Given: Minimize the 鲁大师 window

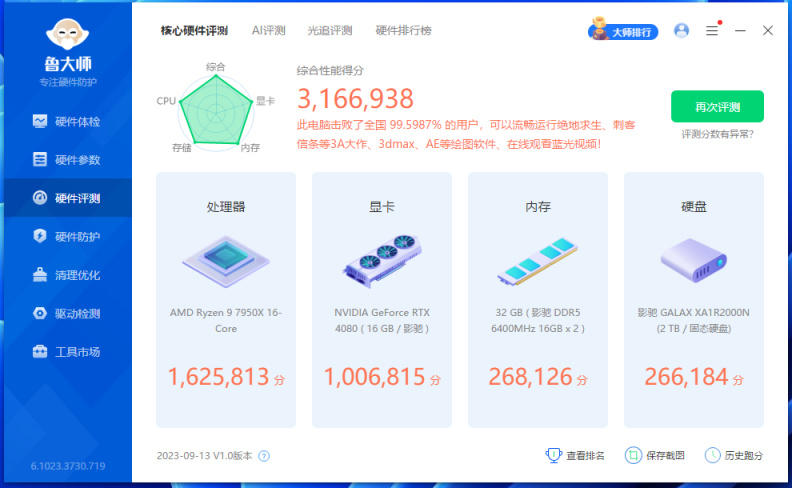Looking at the screenshot, I should click(740, 31).
